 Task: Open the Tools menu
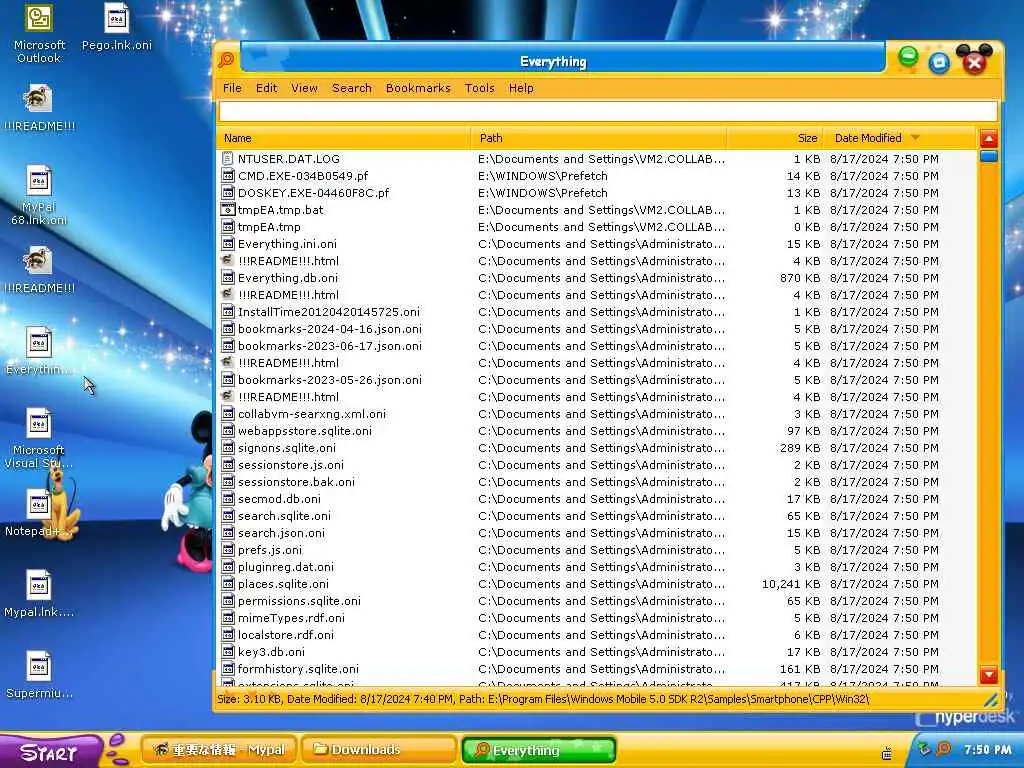click(479, 88)
